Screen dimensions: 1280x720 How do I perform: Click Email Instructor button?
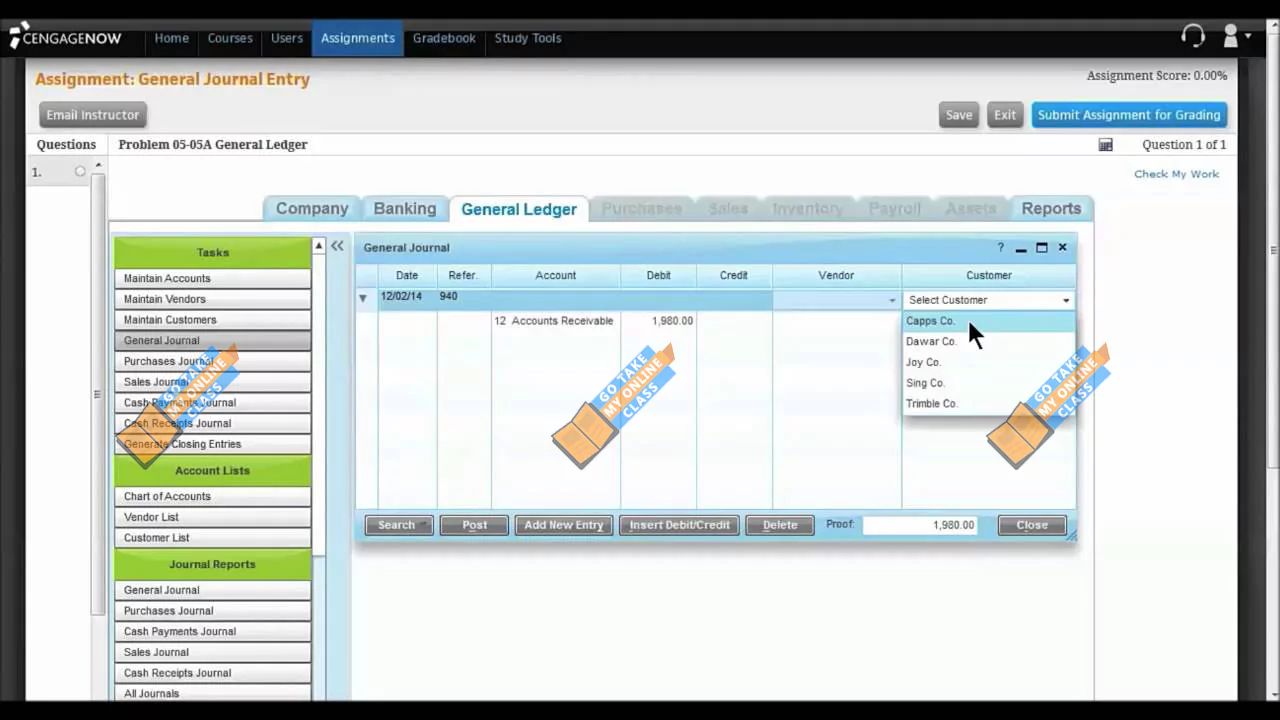click(x=93, y=115)
